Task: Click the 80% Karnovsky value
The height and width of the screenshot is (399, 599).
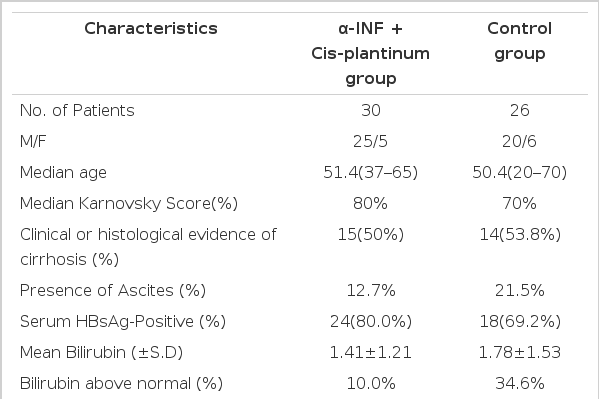Action: tap(371, 203)
